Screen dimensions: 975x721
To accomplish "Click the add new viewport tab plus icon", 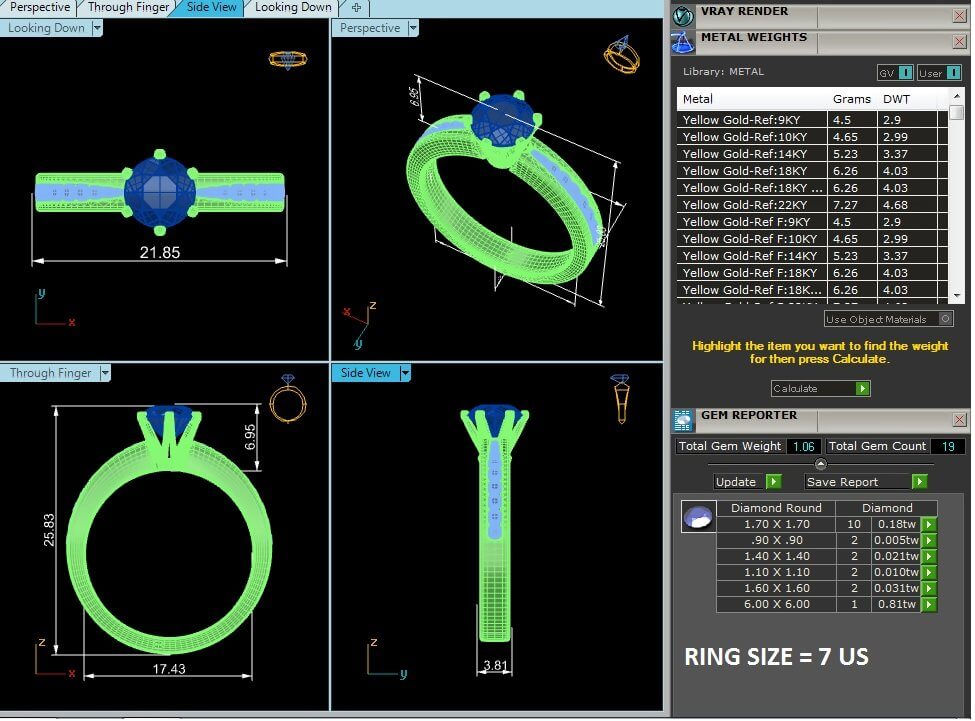I will click(357, 8).
